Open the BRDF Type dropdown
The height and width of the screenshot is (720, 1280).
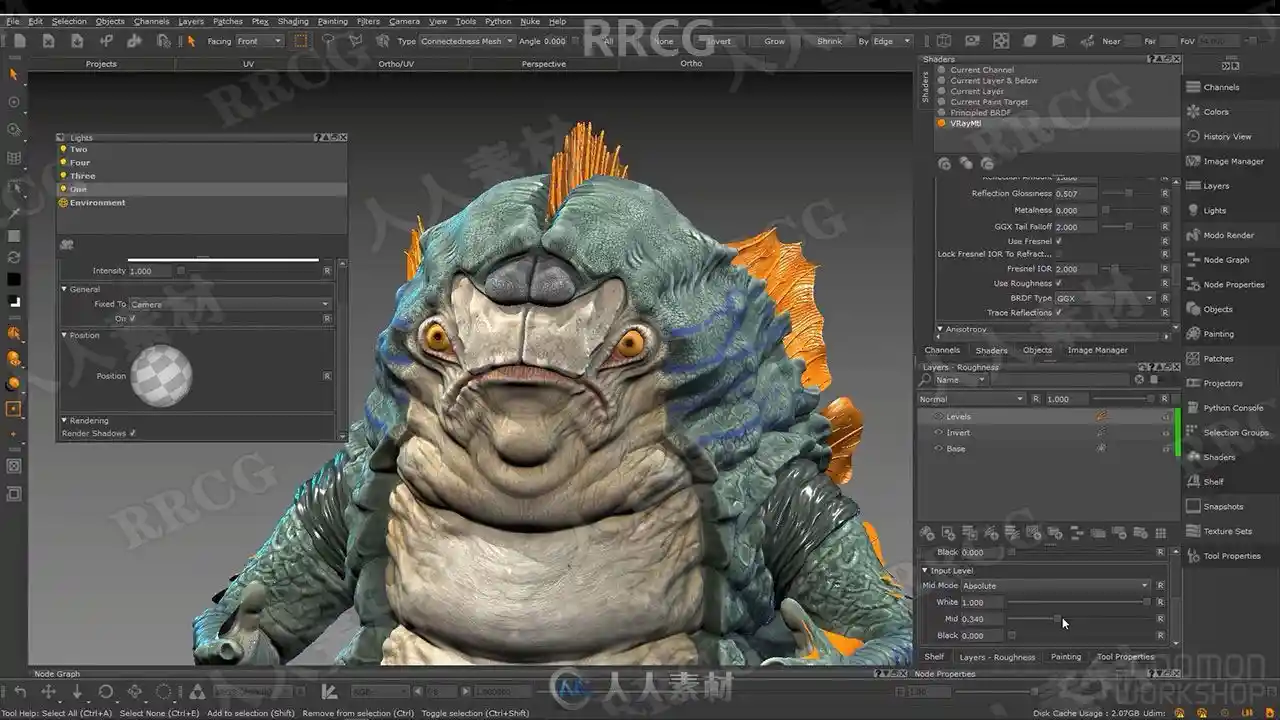click(1105, 298)
